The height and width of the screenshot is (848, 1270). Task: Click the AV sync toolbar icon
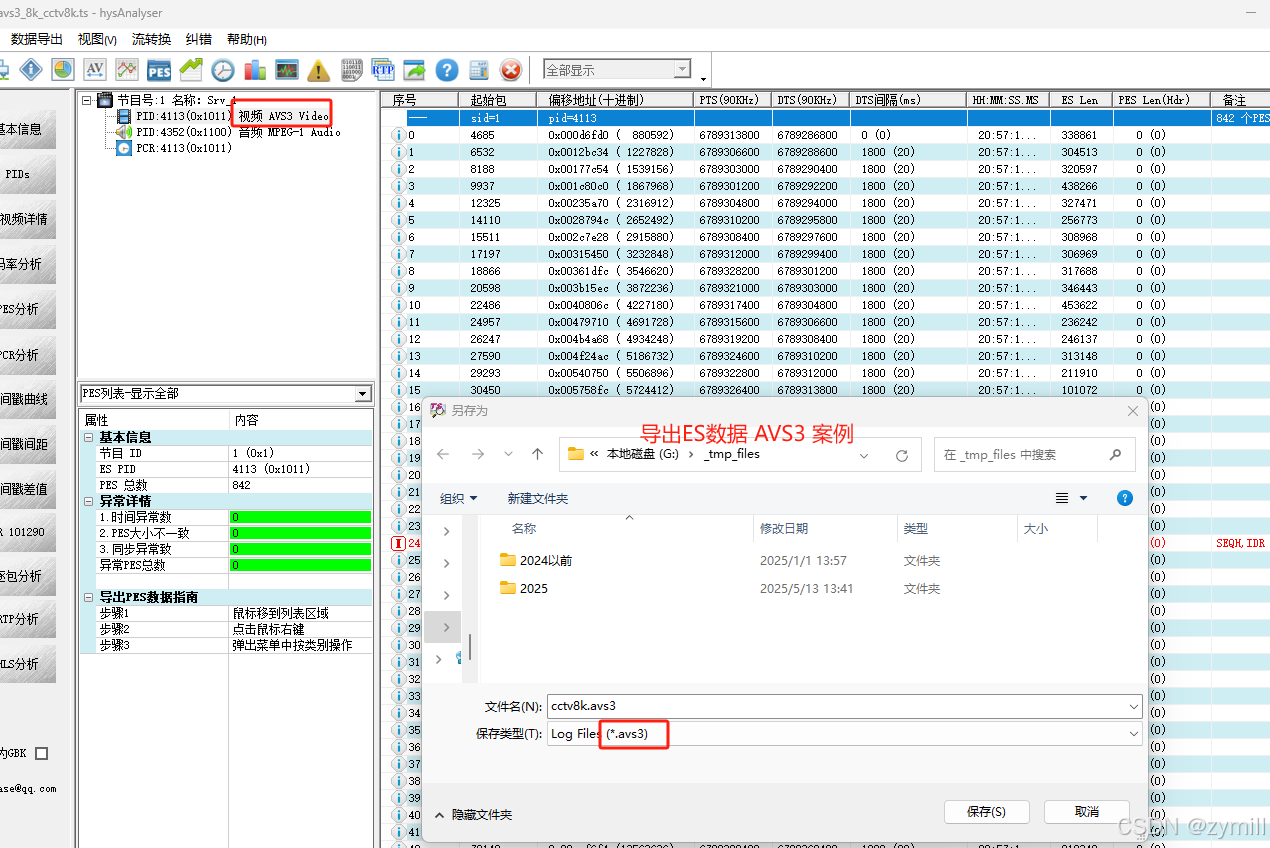(x=95, y=70)
